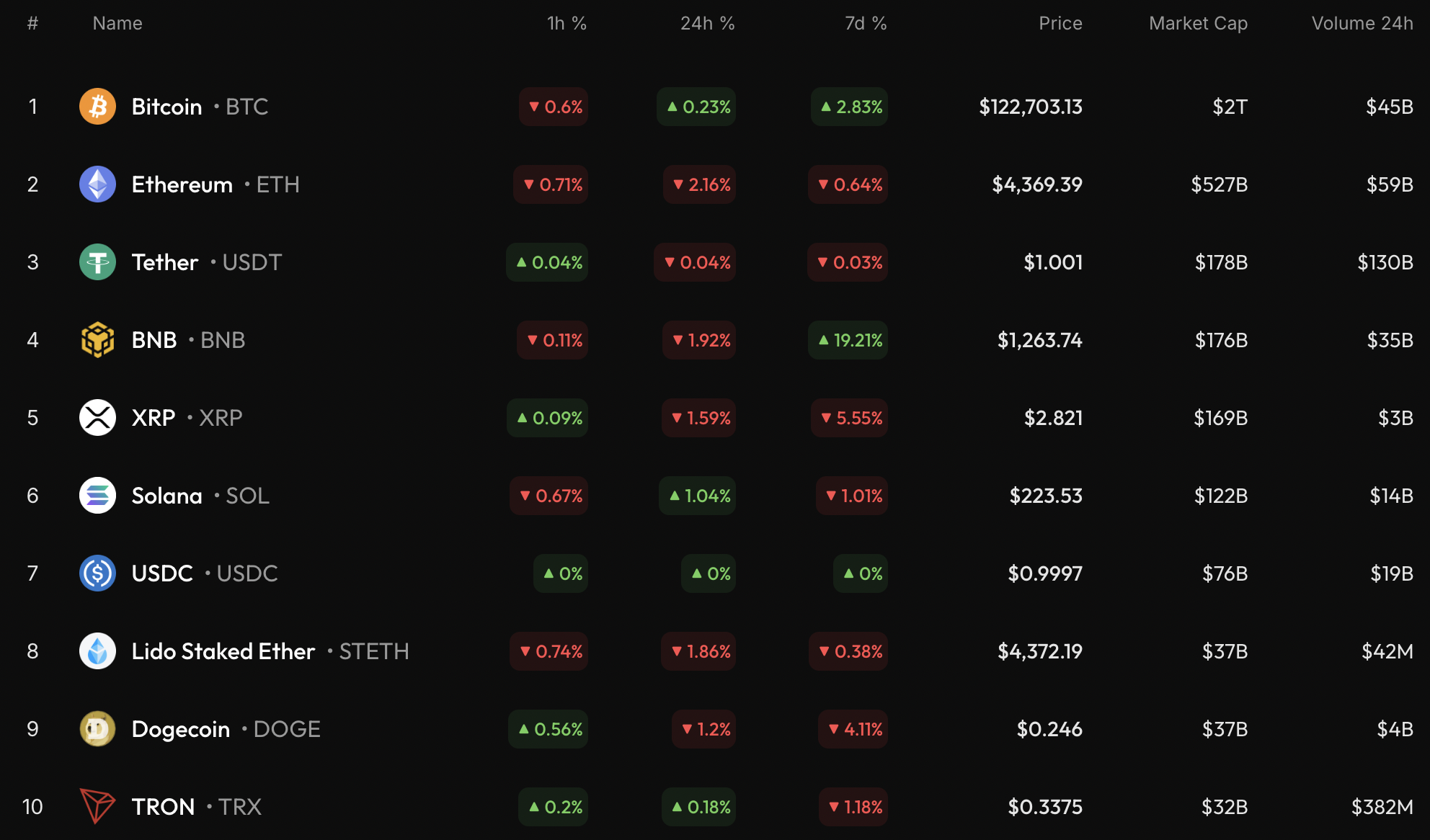1430x840 pixels.
Task: Sort by the 24h % column
Action: point(707,24)
